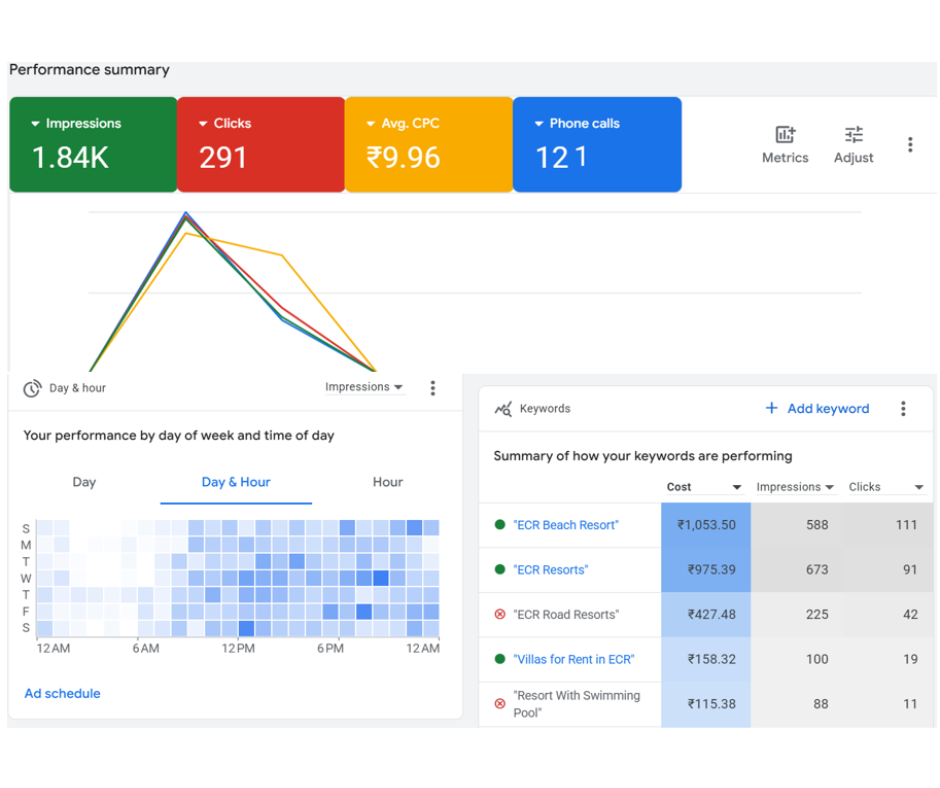
Task: Open the Metrics chart icon
Action: click(x=785, y=135)
